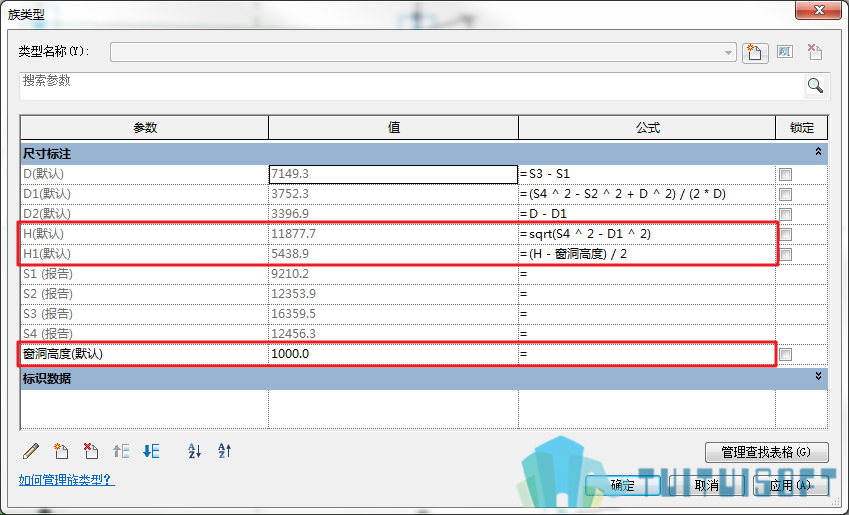Expand the 标识数据 group
Screen dimensions: 849x515
pyautogui.click(x=818, y=376)
